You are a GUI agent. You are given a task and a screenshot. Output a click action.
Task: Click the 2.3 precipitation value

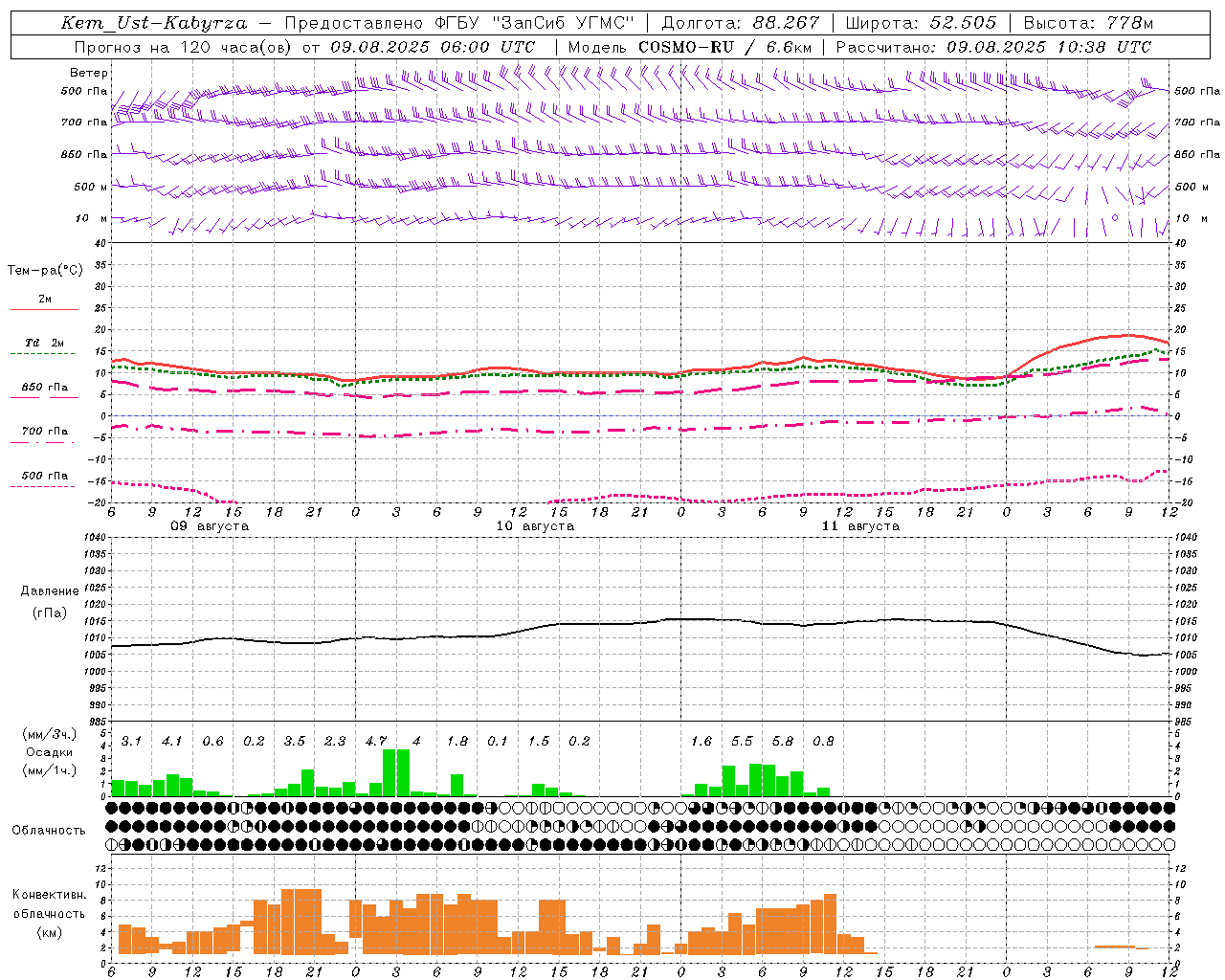click(x=335, y=742)
